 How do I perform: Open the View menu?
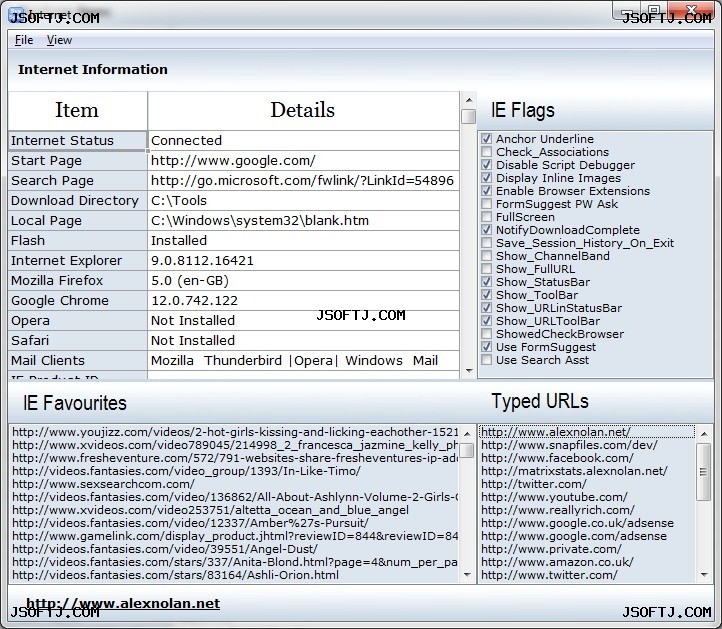point(59,40)
